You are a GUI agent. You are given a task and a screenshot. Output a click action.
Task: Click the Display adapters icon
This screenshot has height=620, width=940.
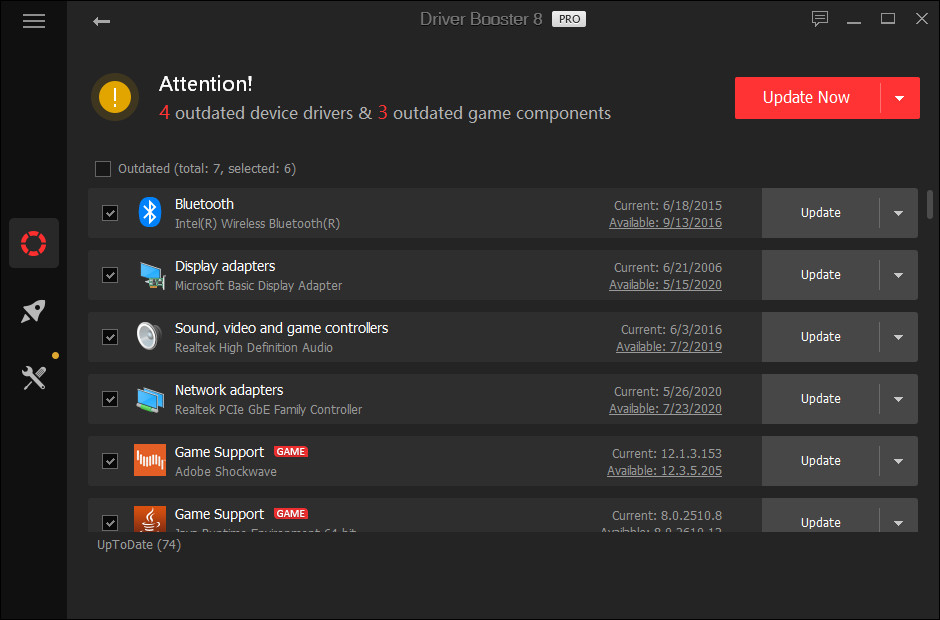152,275
